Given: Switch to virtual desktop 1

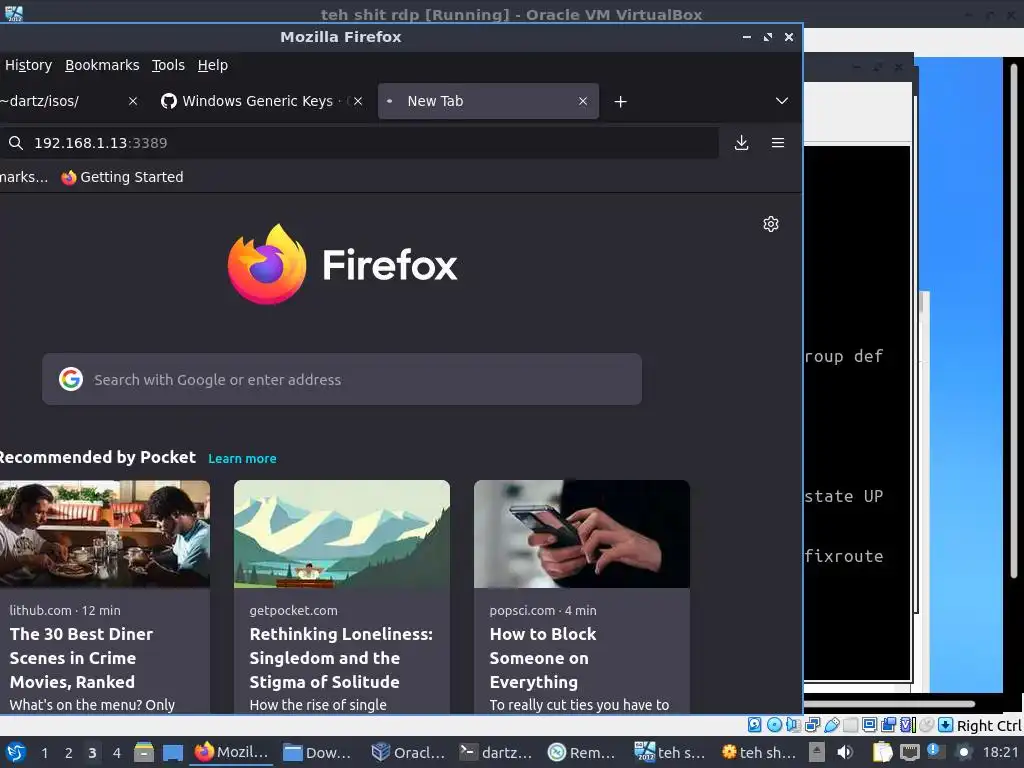Looking at the screenshot, I should pyautogui.click(x=44, y=753).
